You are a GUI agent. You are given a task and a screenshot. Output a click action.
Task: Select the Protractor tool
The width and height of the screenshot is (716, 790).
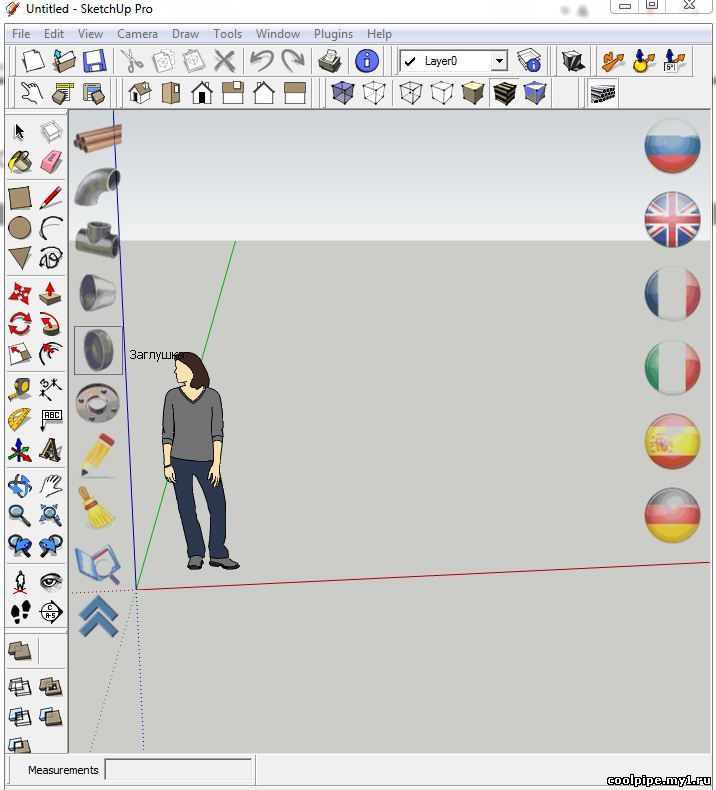pyautogui.click(x=20, y=420)
